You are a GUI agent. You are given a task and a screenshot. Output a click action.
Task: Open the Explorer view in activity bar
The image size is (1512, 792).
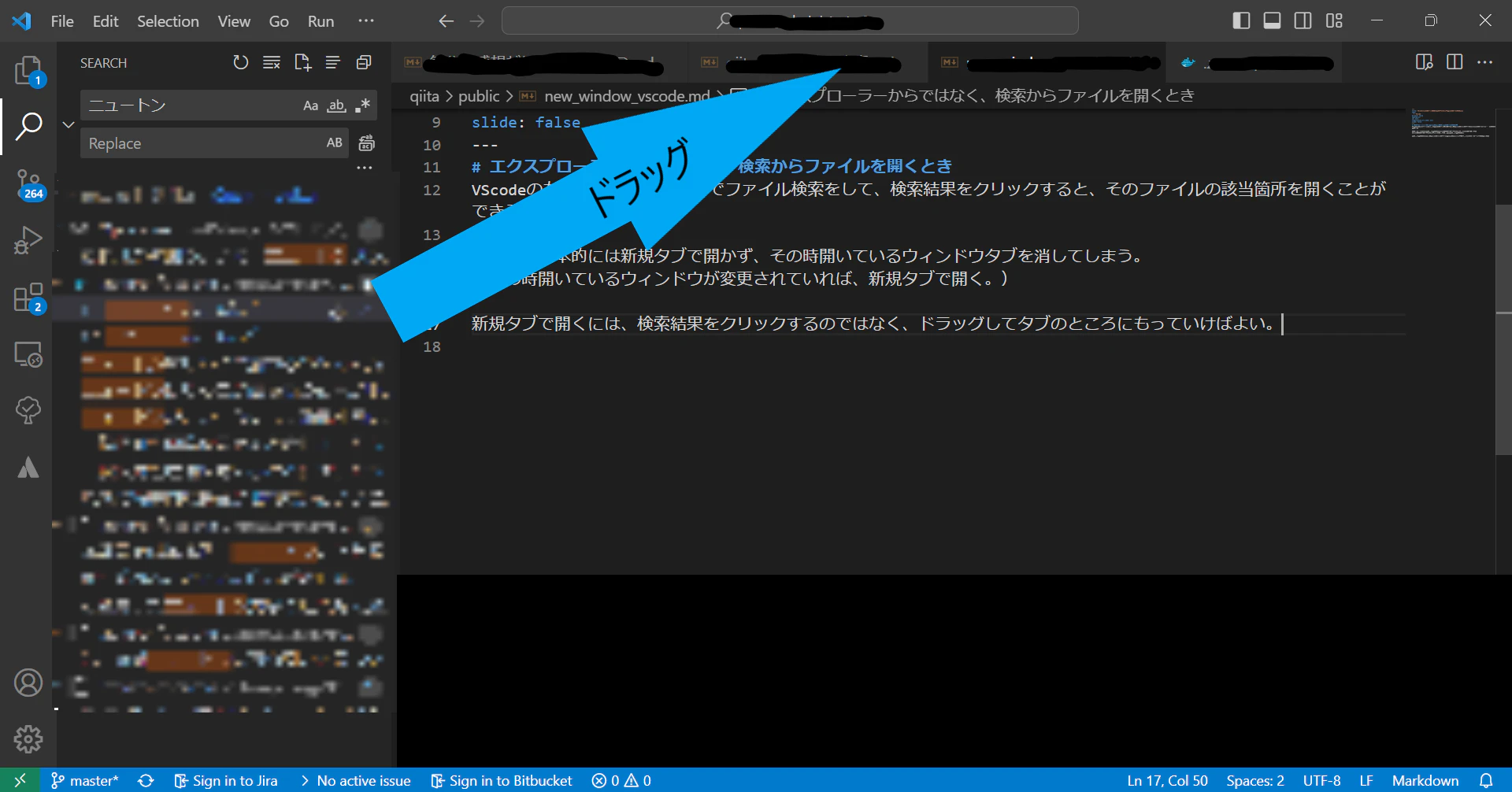pyautogui.click(x=28, y=71)
